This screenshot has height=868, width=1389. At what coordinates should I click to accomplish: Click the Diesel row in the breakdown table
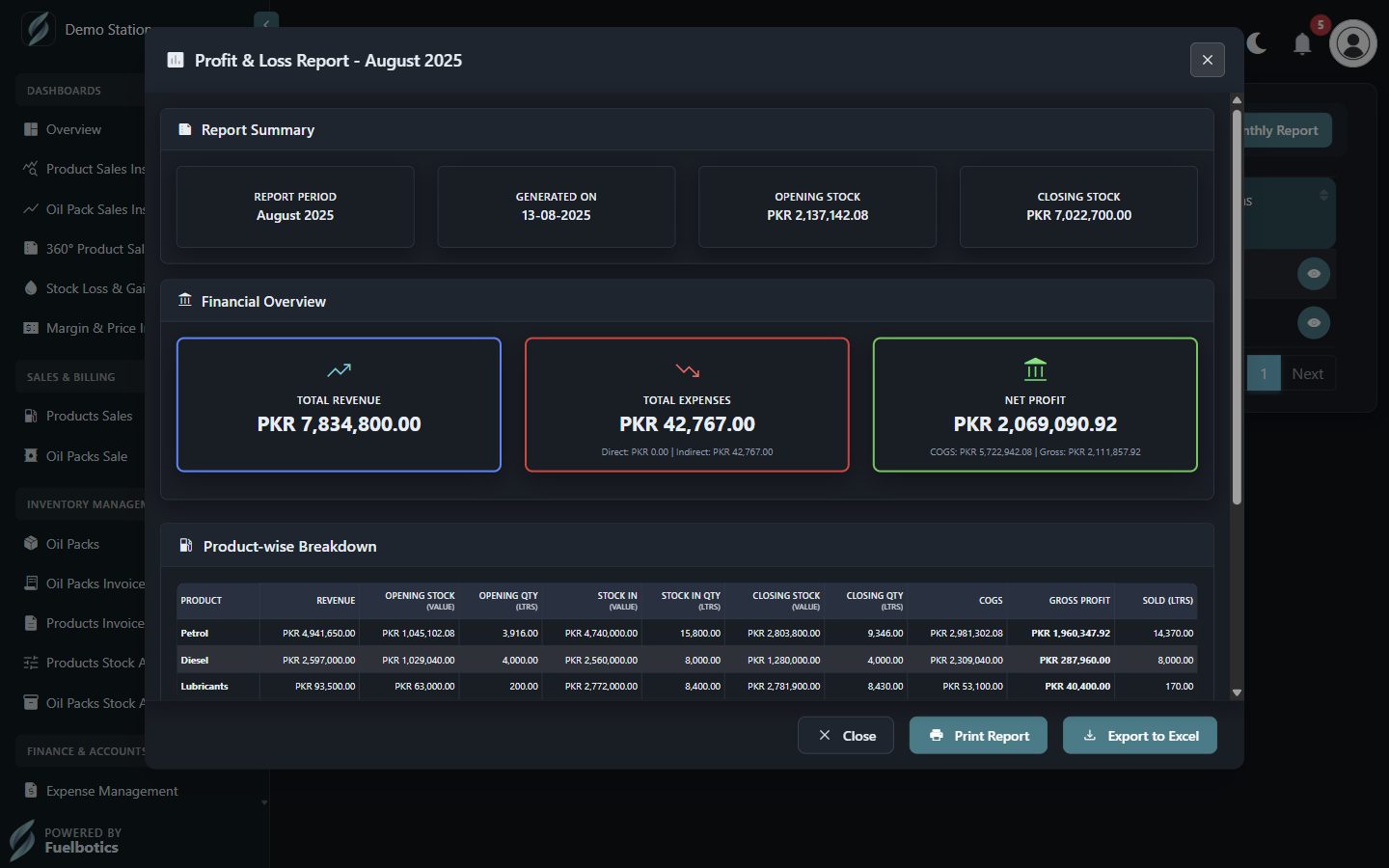pyautogui.click(x=687, y=660)
